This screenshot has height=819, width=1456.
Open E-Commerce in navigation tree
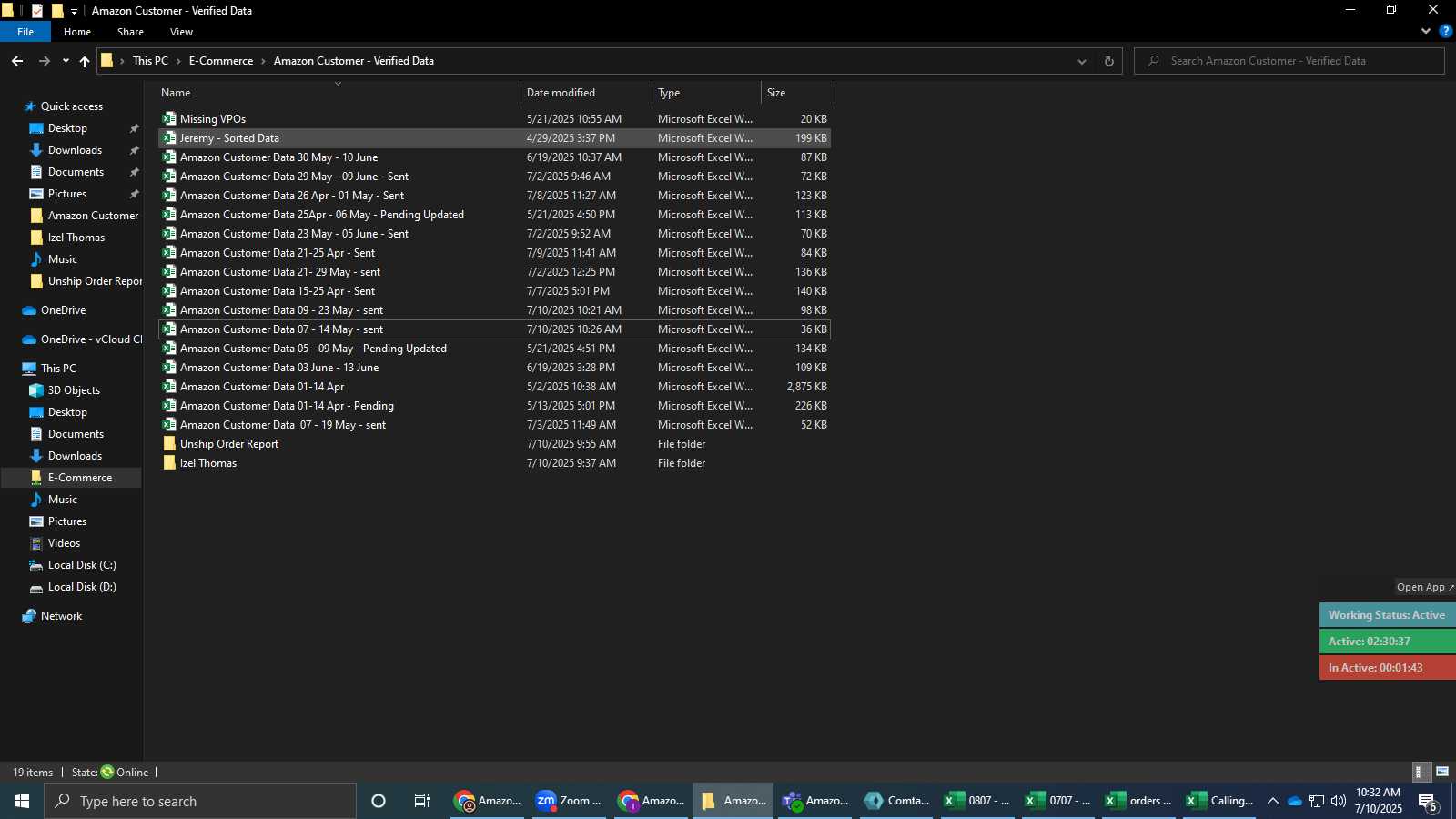[x=80, y=478]
